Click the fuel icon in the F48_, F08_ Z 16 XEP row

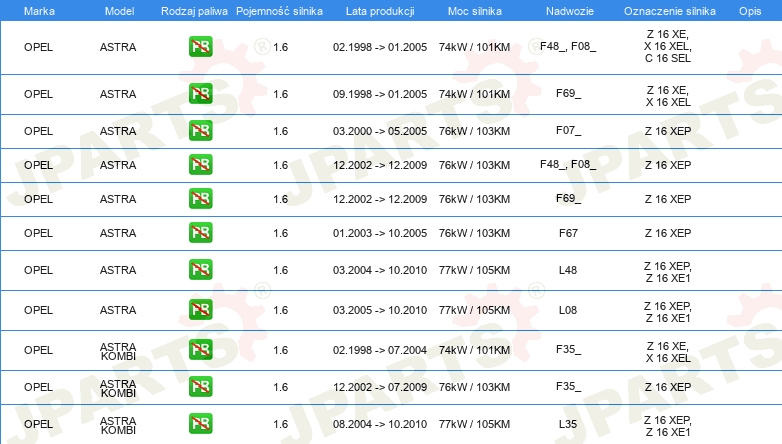coord(200,165)
